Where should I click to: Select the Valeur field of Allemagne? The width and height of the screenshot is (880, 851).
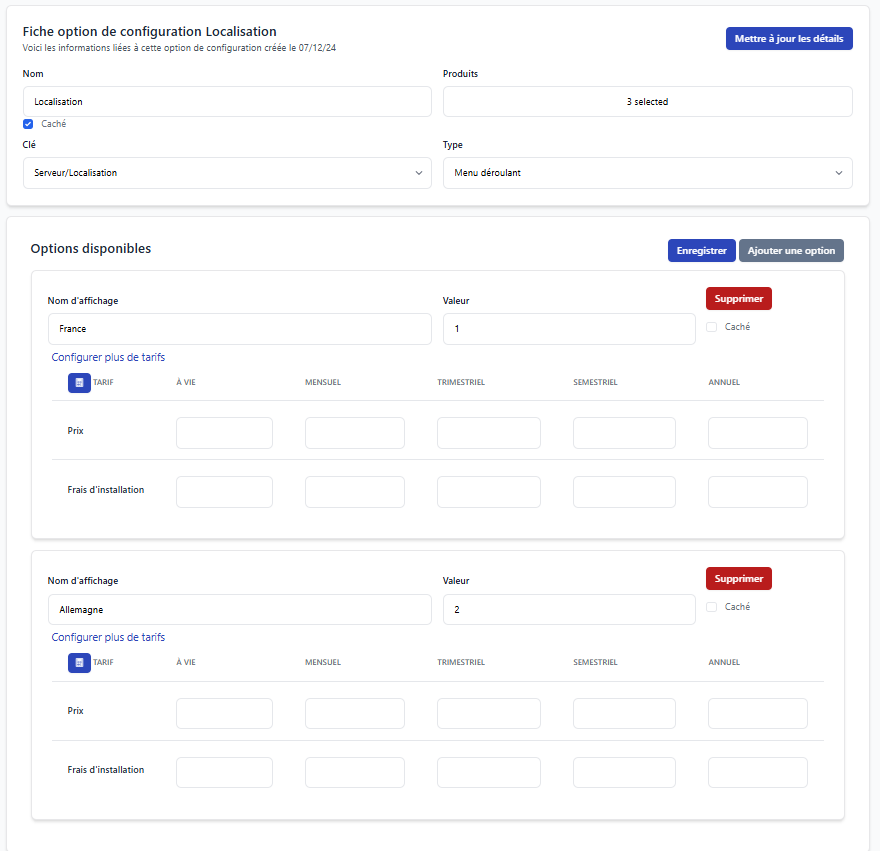(x=568, y=609)
